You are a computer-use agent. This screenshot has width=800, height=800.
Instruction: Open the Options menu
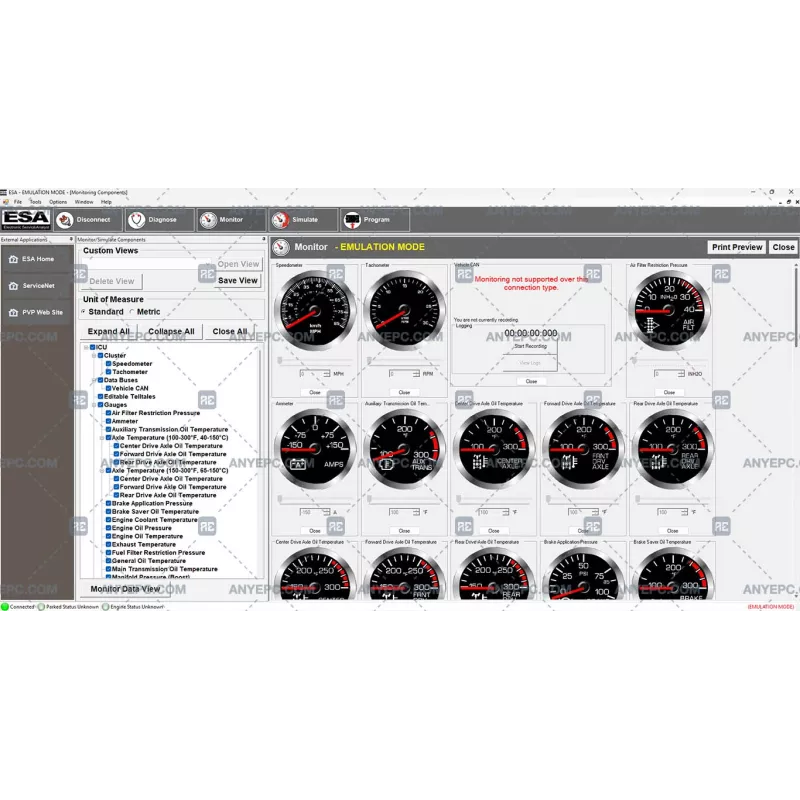click(x=56, y=200)
